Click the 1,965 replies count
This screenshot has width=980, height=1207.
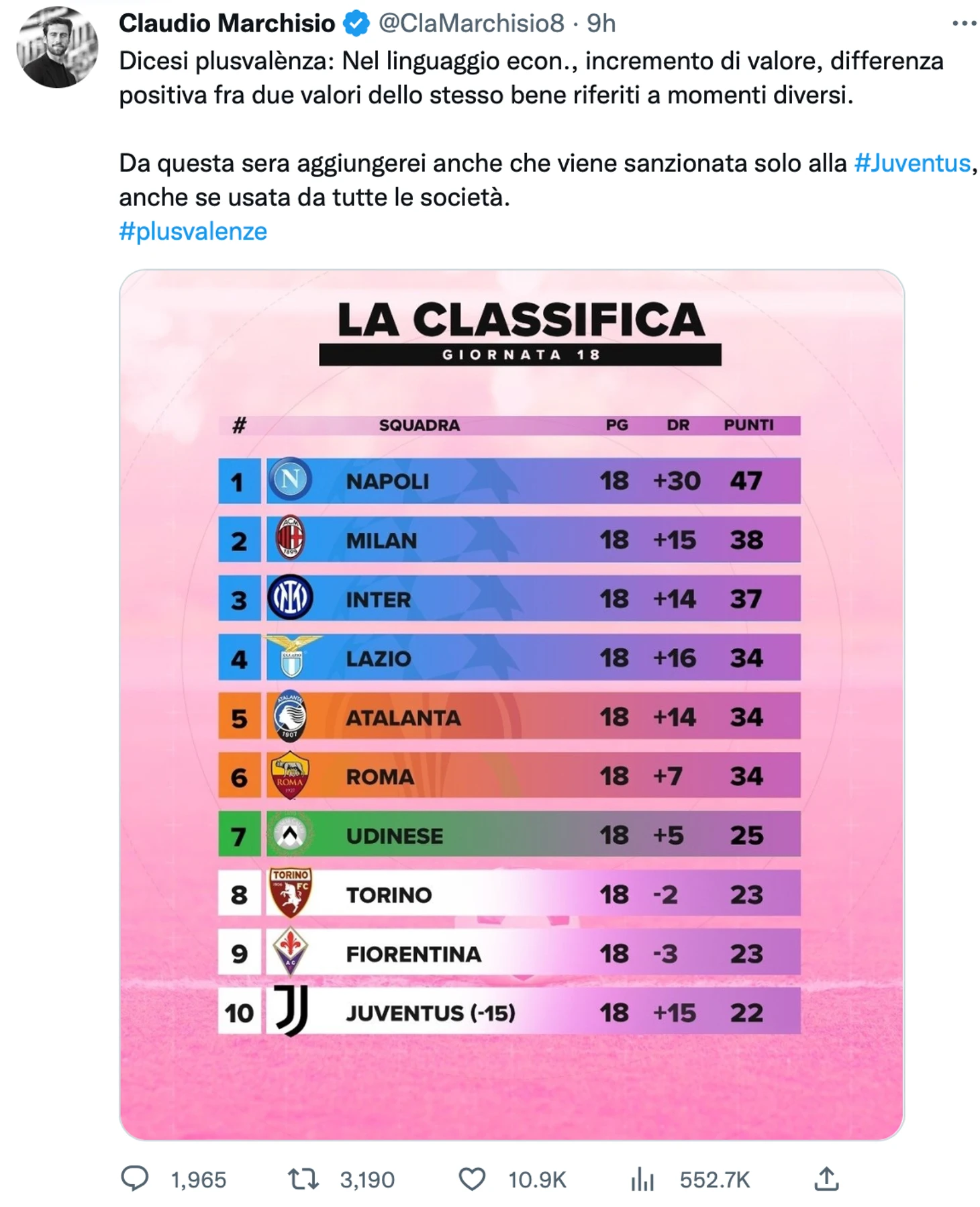(x=199, y=1179)
